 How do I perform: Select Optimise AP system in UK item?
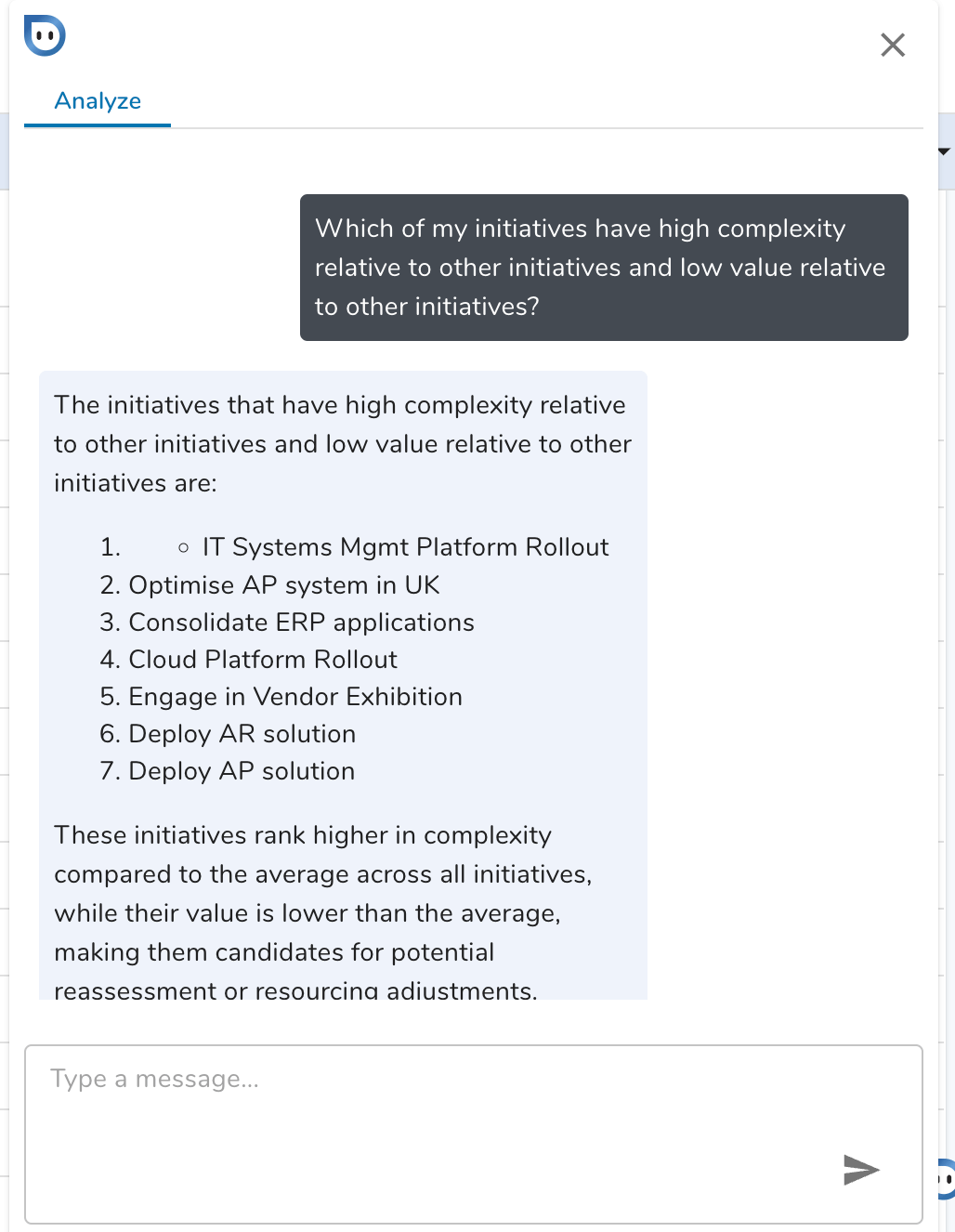(284, 585)
